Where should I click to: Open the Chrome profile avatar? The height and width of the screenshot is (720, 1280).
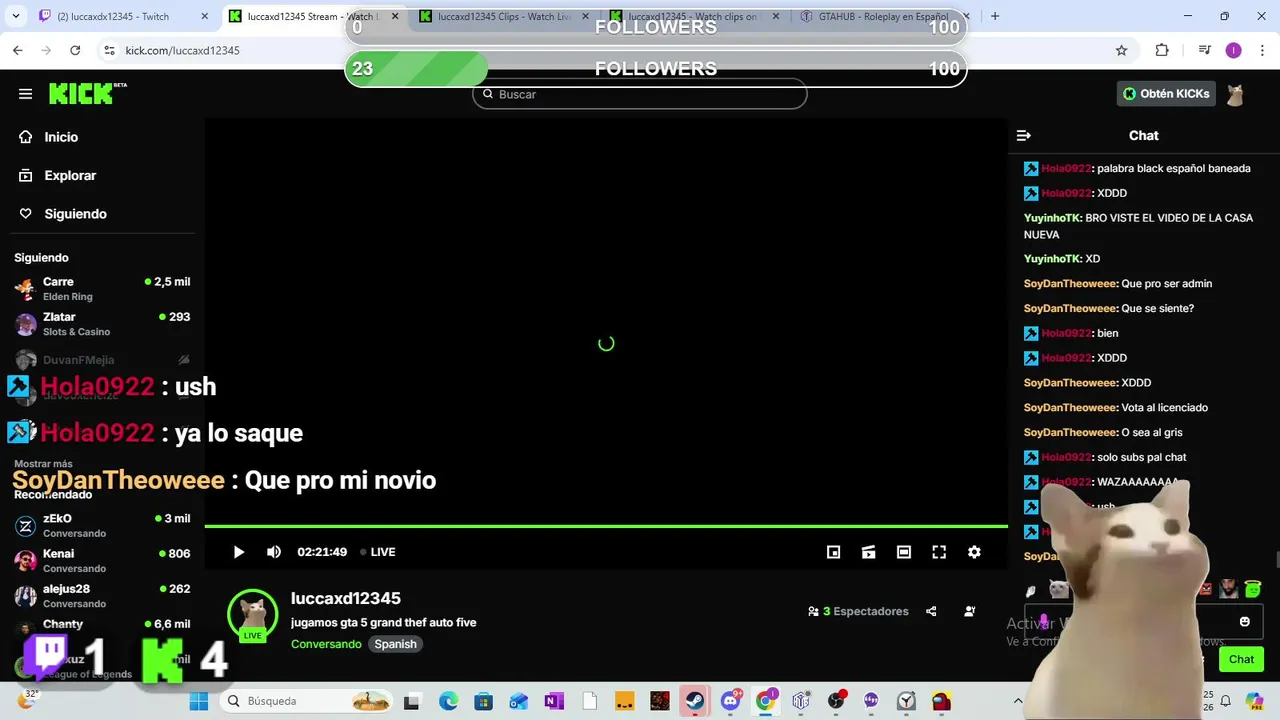tap(1233, 50)
